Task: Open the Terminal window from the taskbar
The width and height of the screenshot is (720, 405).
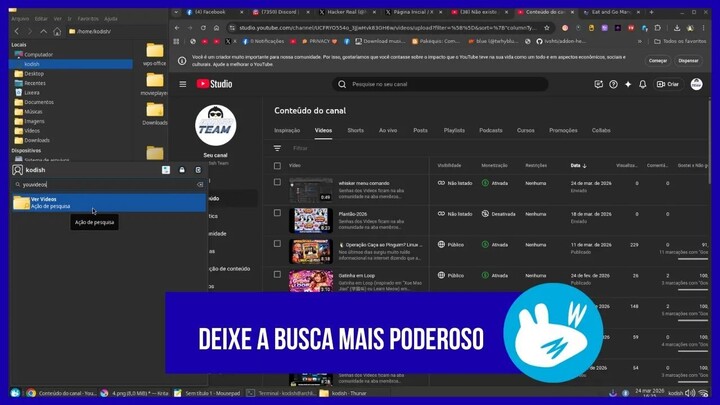Action: [281, 393]
